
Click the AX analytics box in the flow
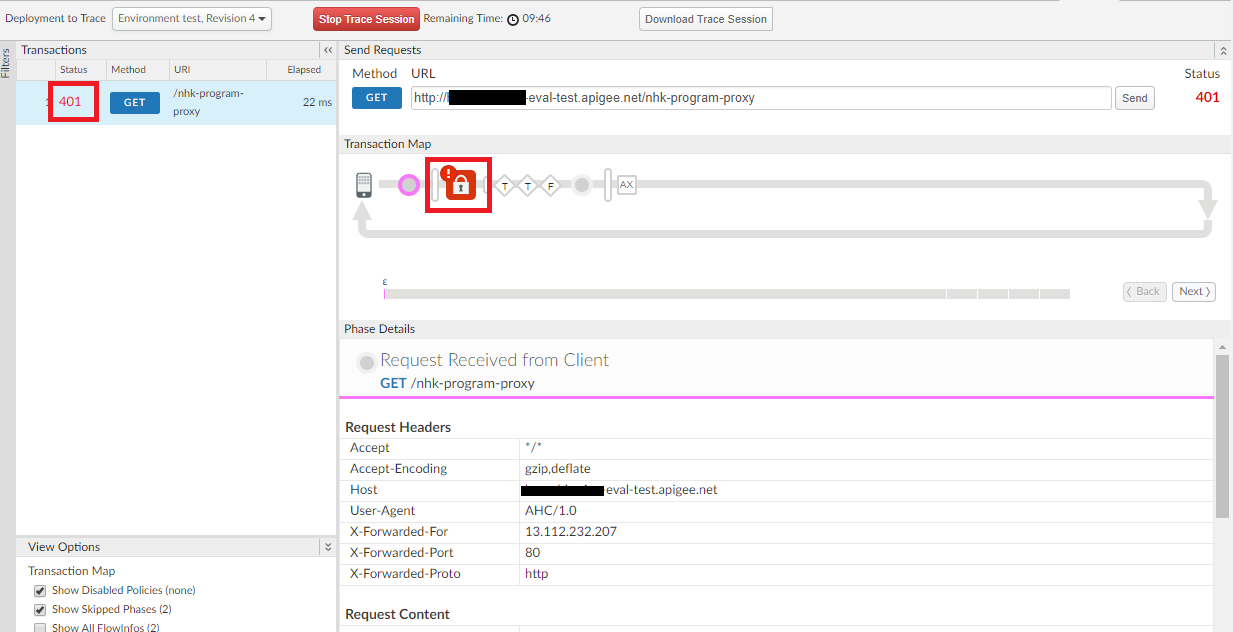coord(627,185)
